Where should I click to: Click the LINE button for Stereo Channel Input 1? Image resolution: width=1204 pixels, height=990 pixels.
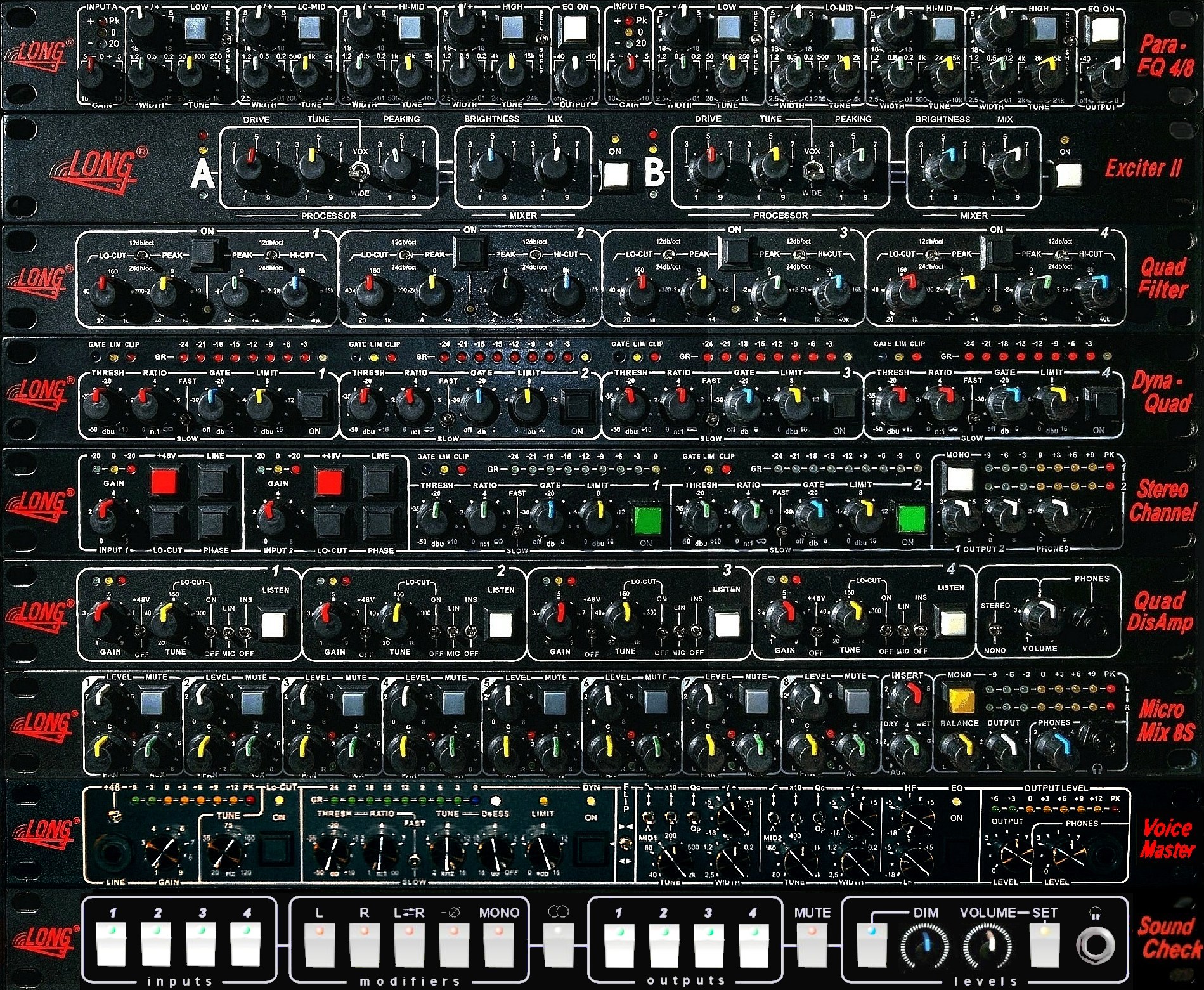214,482
